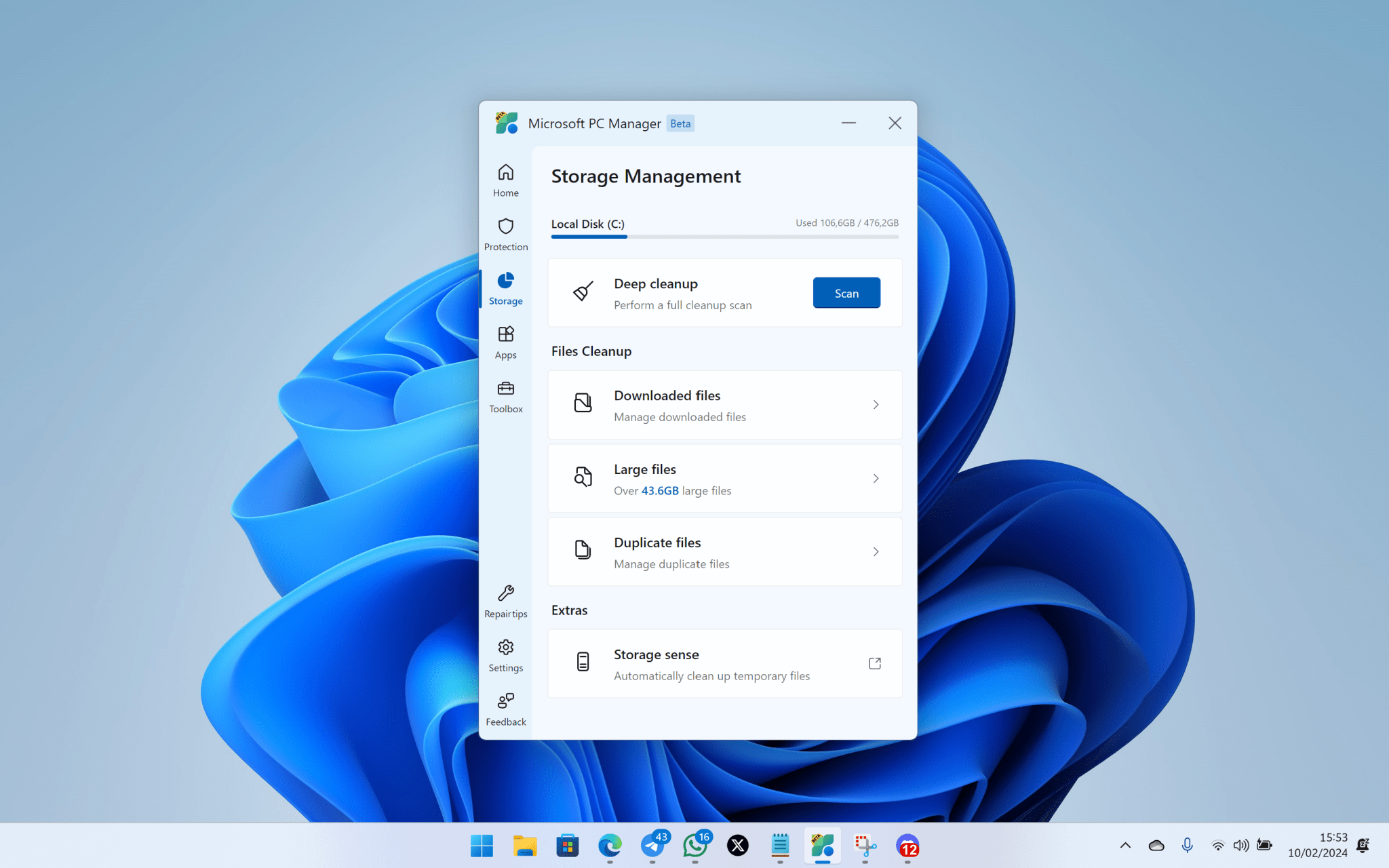This screenshot has height=868, width=1389.
Task: Click the taskbar volume icon
Action: click(1242, 846)
